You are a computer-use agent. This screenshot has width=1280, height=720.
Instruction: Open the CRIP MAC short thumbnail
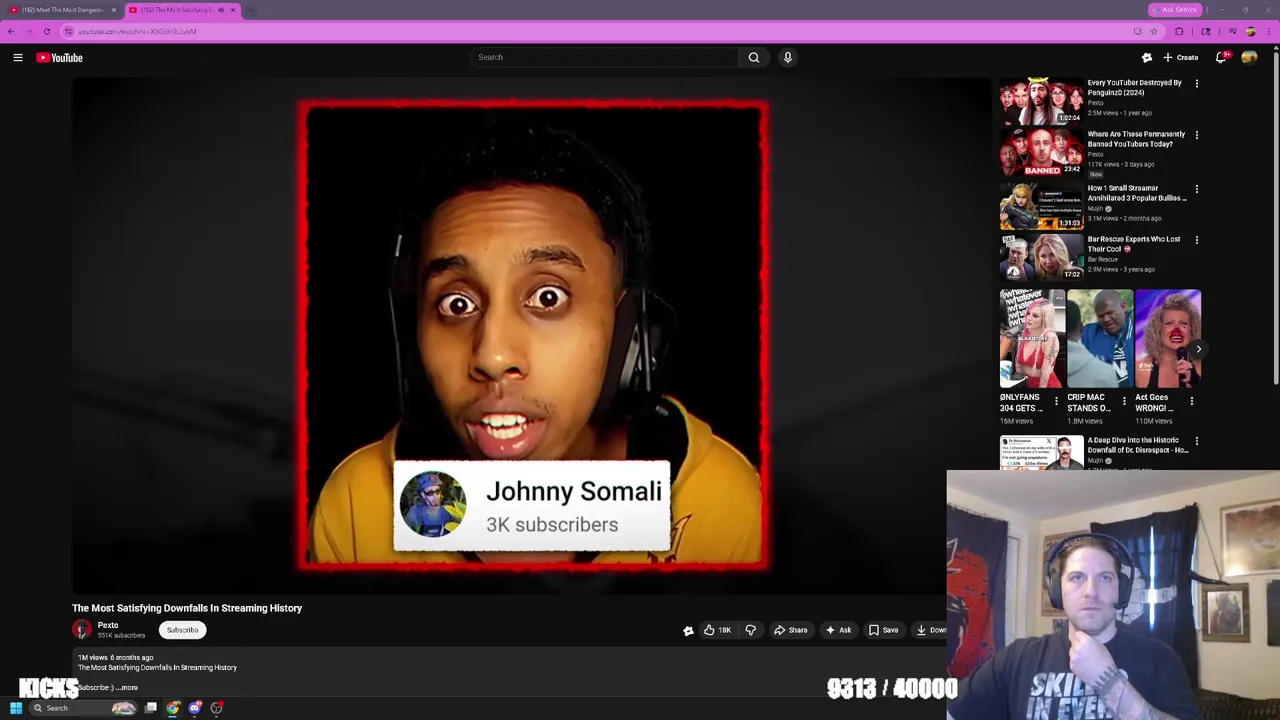[x=1100, y=339]
